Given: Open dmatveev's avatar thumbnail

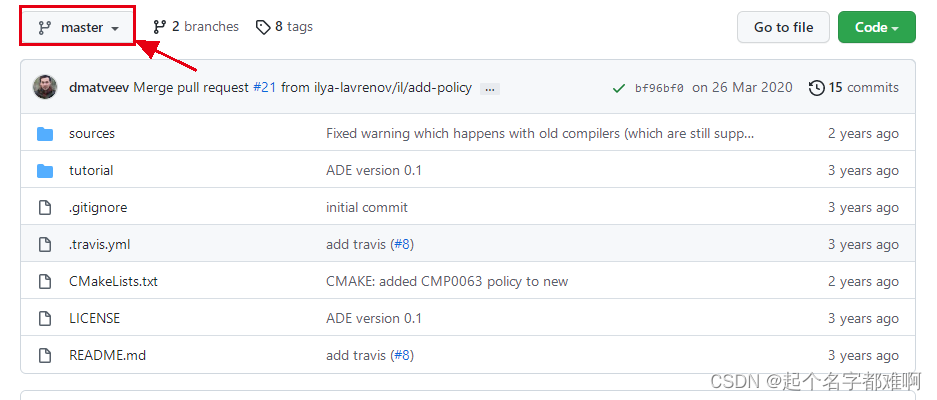Looking at the screenshot, I should point(45,87).
